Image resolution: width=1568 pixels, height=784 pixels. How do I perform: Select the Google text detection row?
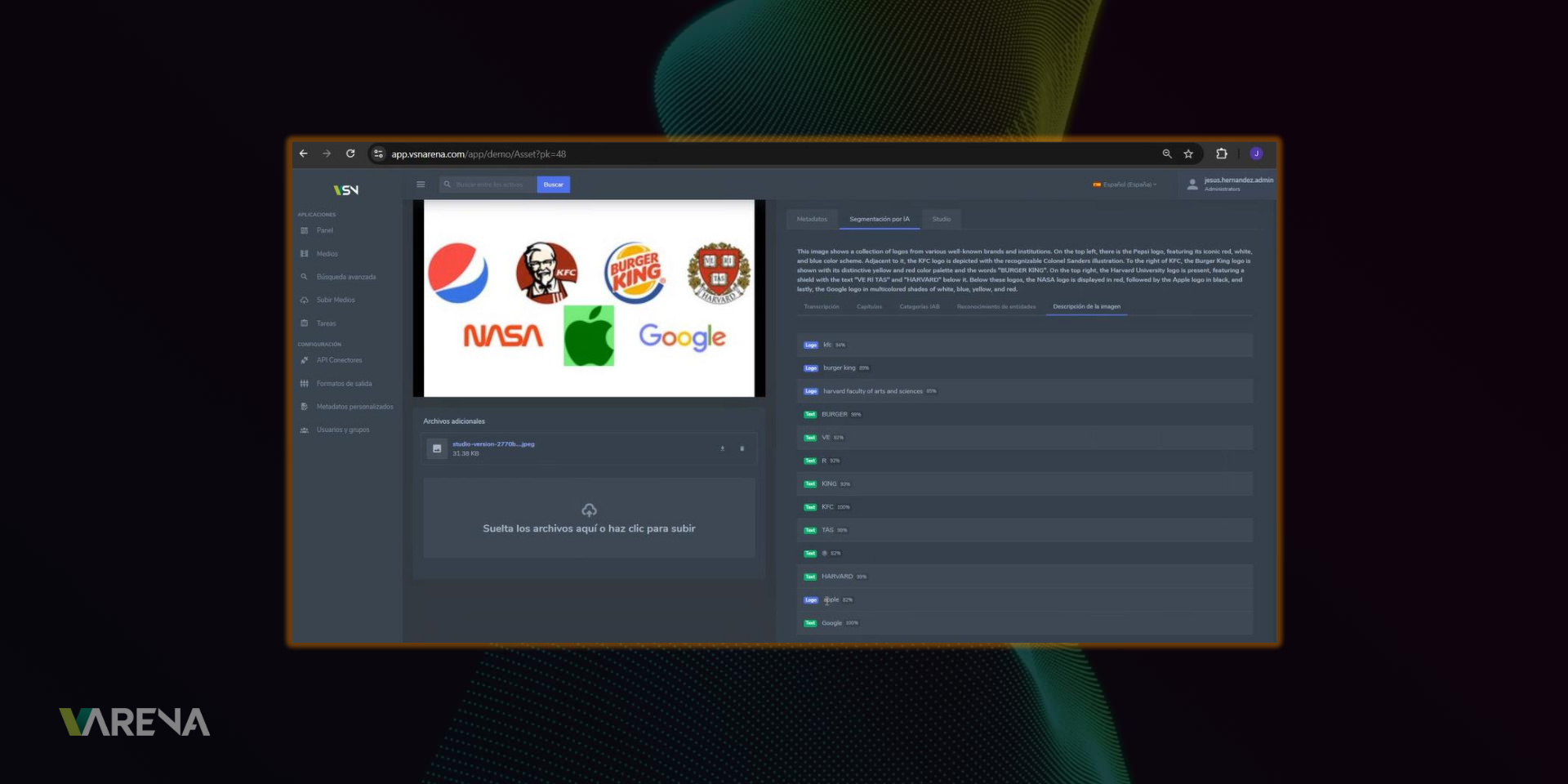coord(1025,623)
